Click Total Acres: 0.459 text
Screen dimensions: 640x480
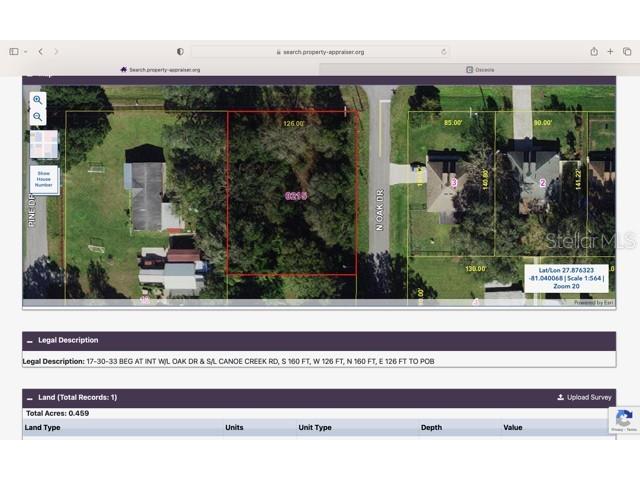click(58, 413)
